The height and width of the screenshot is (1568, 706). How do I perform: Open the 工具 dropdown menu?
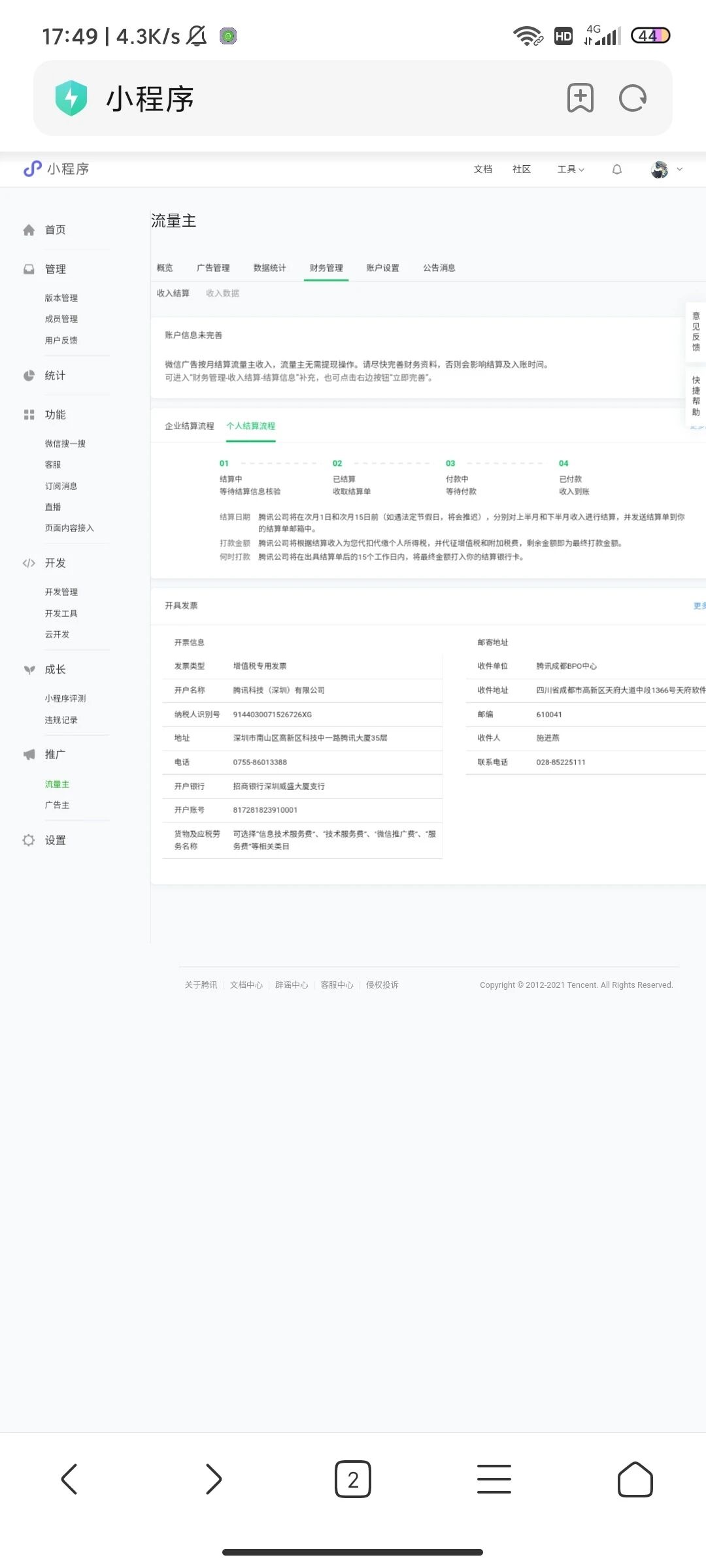click(571, 169)
